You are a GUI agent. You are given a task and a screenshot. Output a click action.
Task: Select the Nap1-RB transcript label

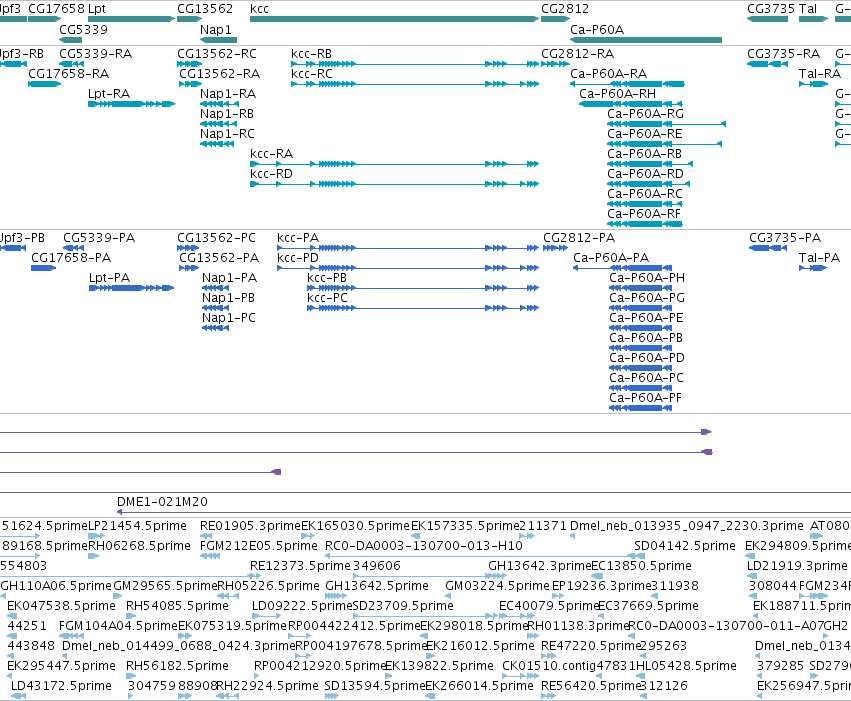(x=227, y=113)
